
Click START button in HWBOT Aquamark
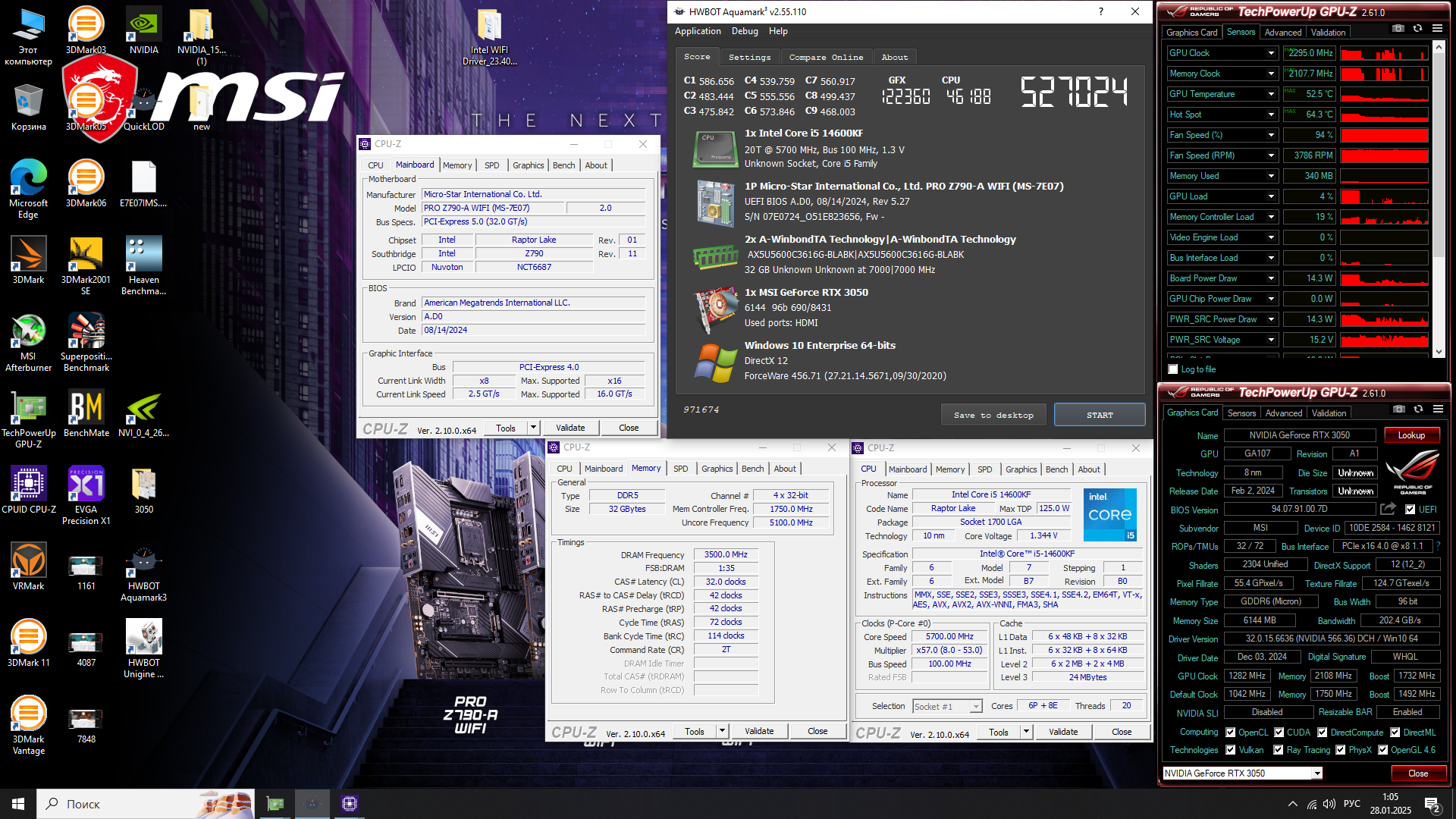pos(1100,415)
